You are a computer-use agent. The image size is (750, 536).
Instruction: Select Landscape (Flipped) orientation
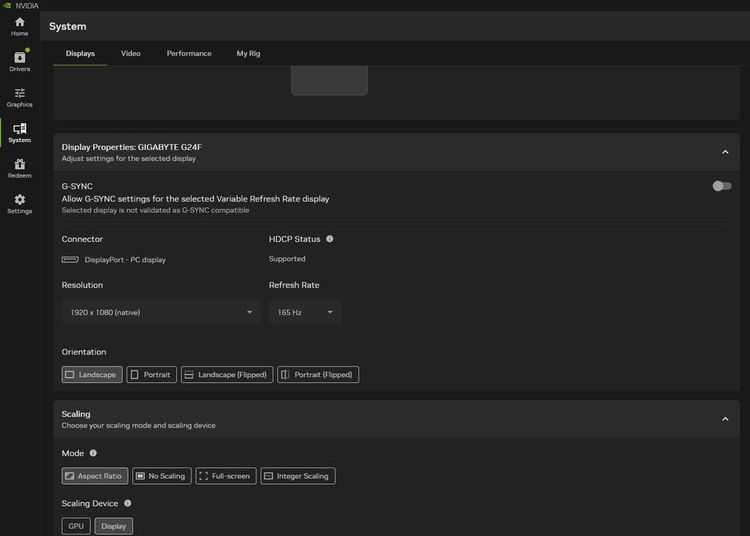click(227, 375)
